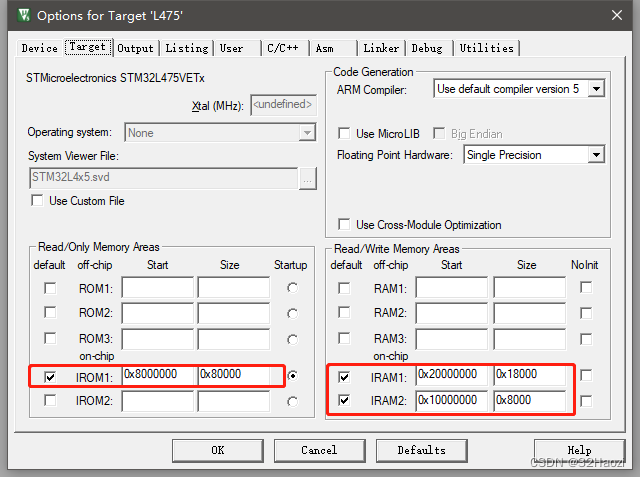
Task: Open the Floating Point Hardware dropdown
Action: pos(534,155)
